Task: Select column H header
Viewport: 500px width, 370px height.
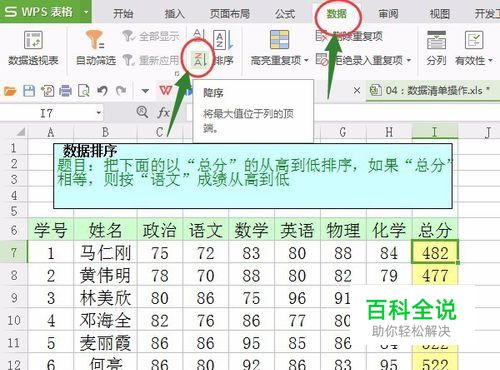Action: pos(389,132)
